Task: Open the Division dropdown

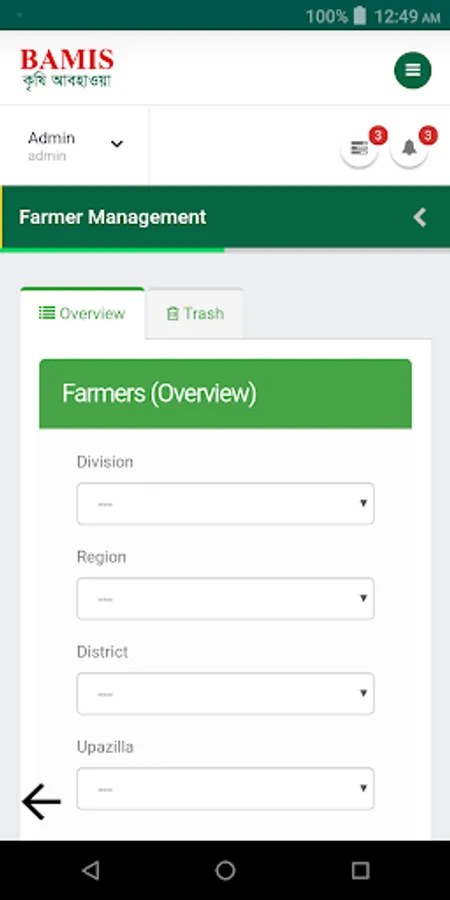Action: pos(225,503)
